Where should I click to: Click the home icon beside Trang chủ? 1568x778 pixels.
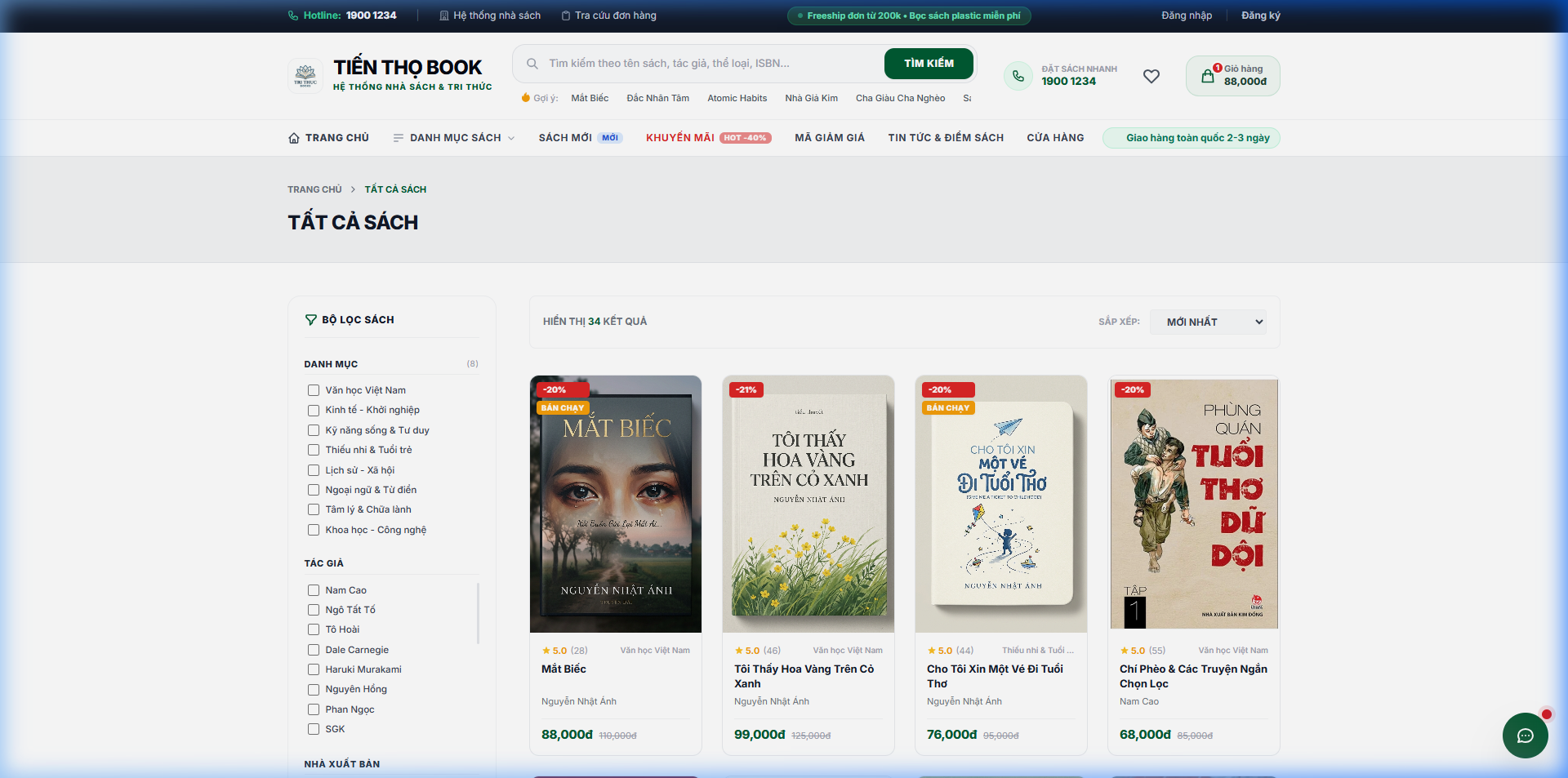(x=294, y=138)
